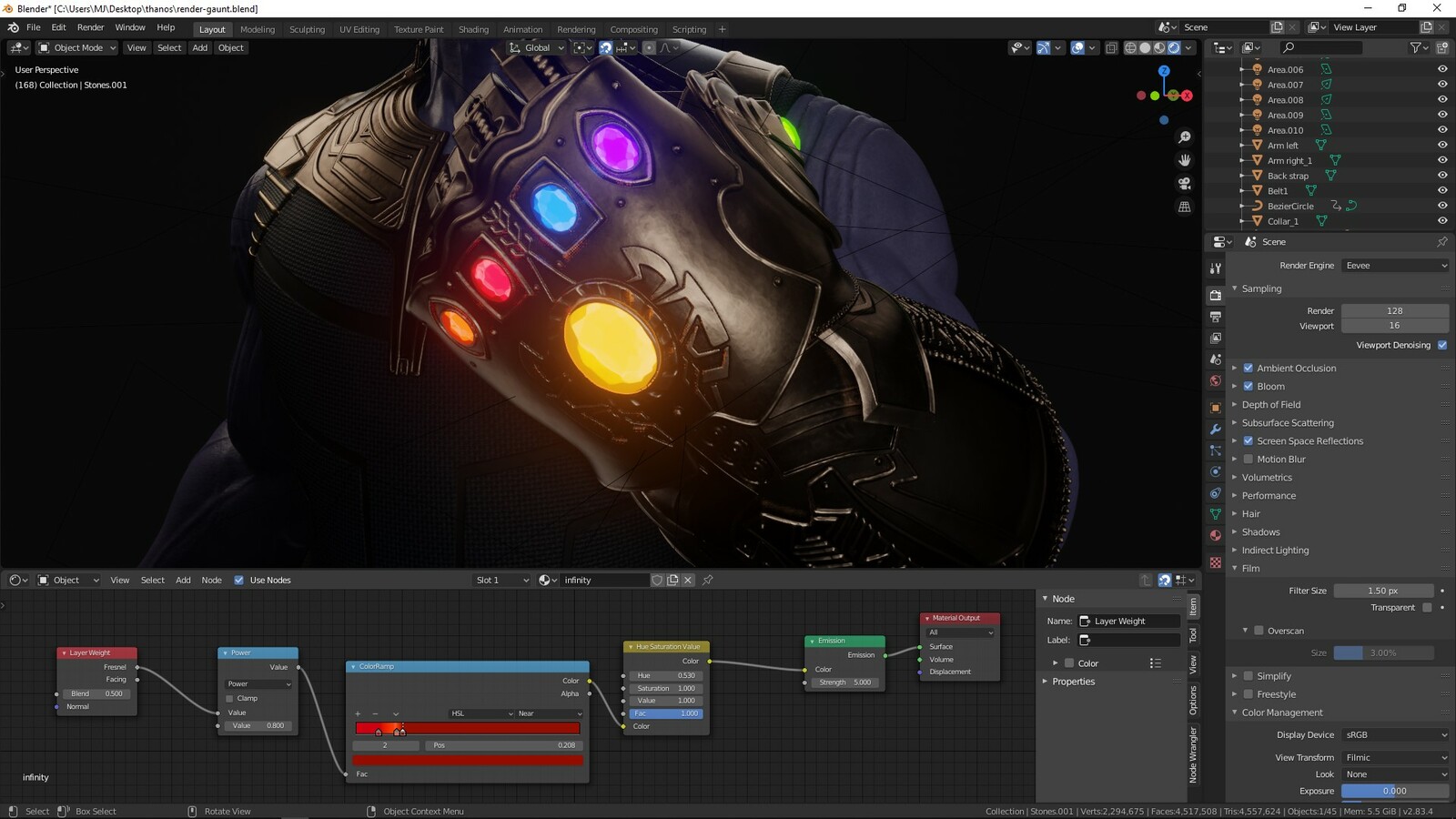Open the Slot 1 material slot dropdown
This screenshot has width=1456, height=819.
[x=502, y=580]
